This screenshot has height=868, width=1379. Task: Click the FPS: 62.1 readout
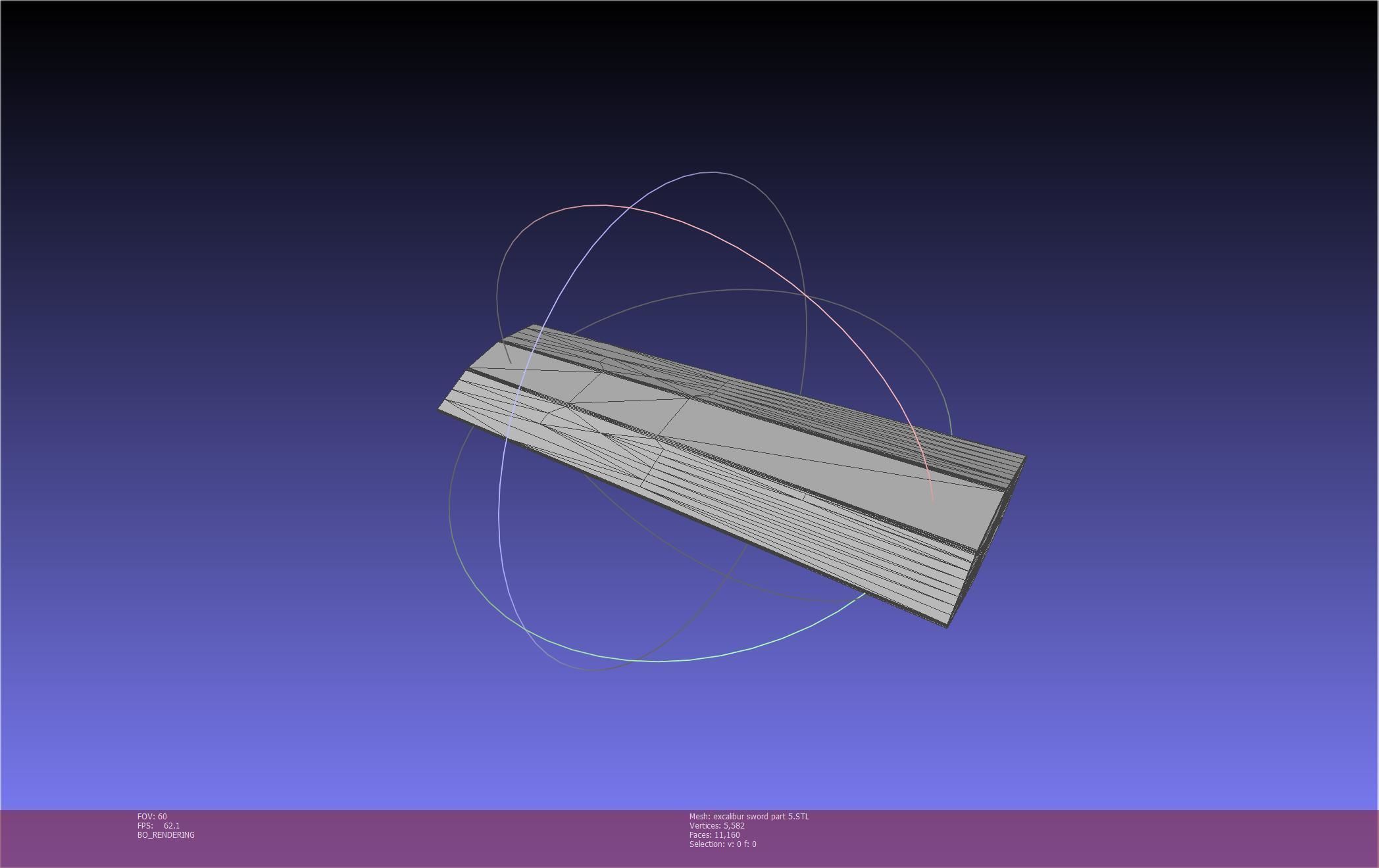[x=159, y=825]
